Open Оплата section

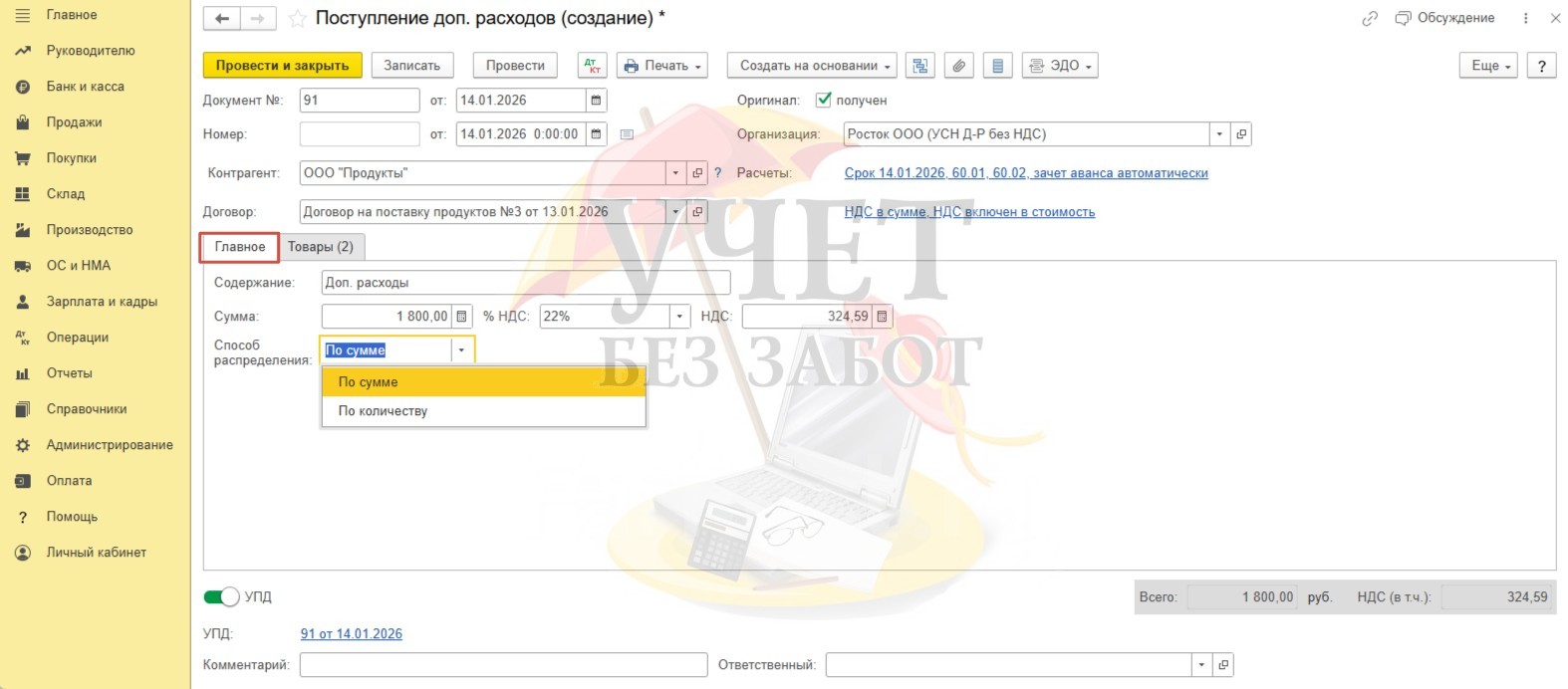pyautogui.click(x=69, y=481)
